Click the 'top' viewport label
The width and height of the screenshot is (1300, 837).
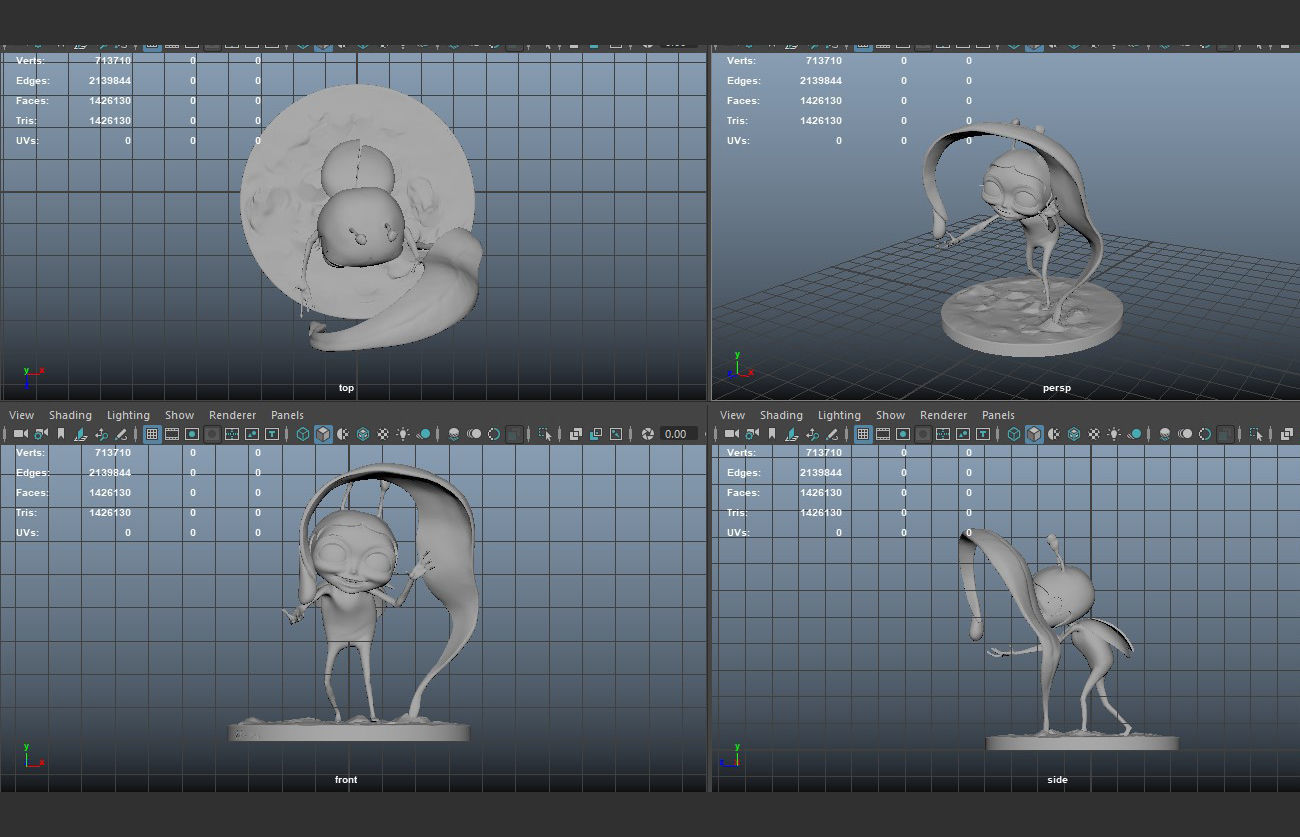click(346, 388)
